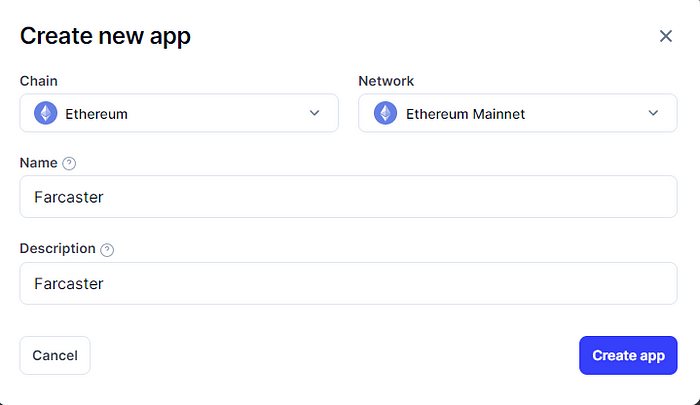This screenshot has width=700, height=405.
Task: Click the Network field label
Action: 386,81
